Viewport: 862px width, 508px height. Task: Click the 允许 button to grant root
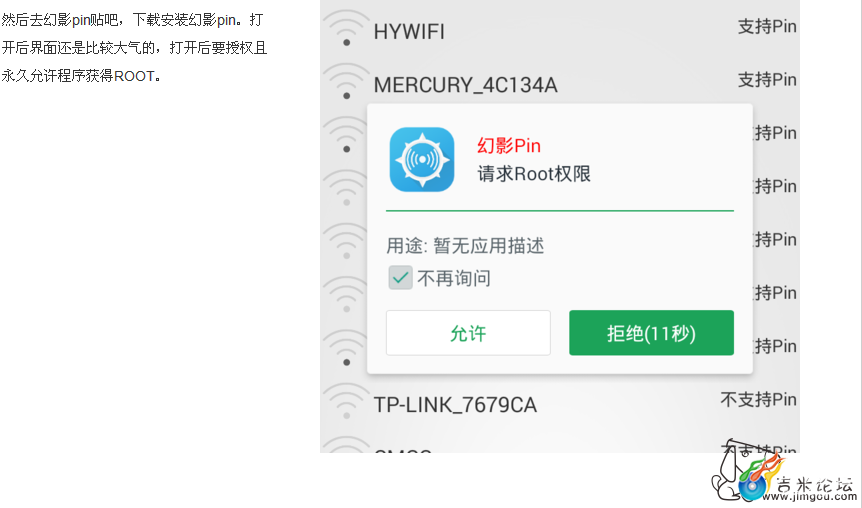(x=468, y=333)
